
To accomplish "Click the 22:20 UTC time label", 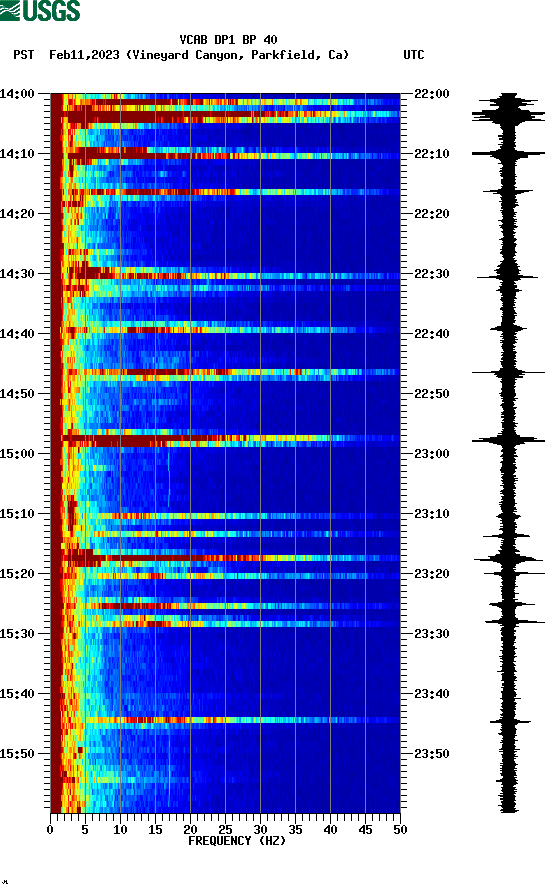I will click(x=432, y=214).
